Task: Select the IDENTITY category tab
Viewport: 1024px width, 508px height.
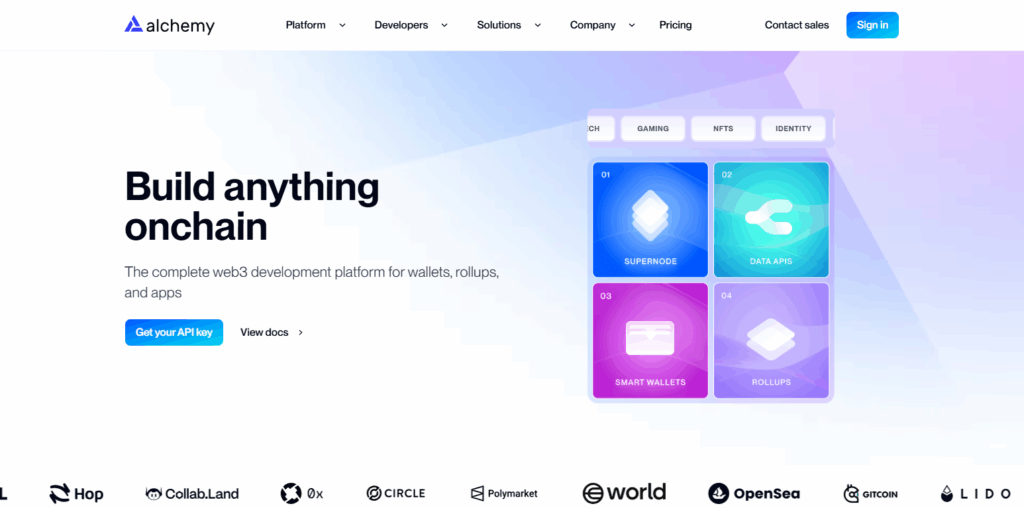Action: click(793, 129)
